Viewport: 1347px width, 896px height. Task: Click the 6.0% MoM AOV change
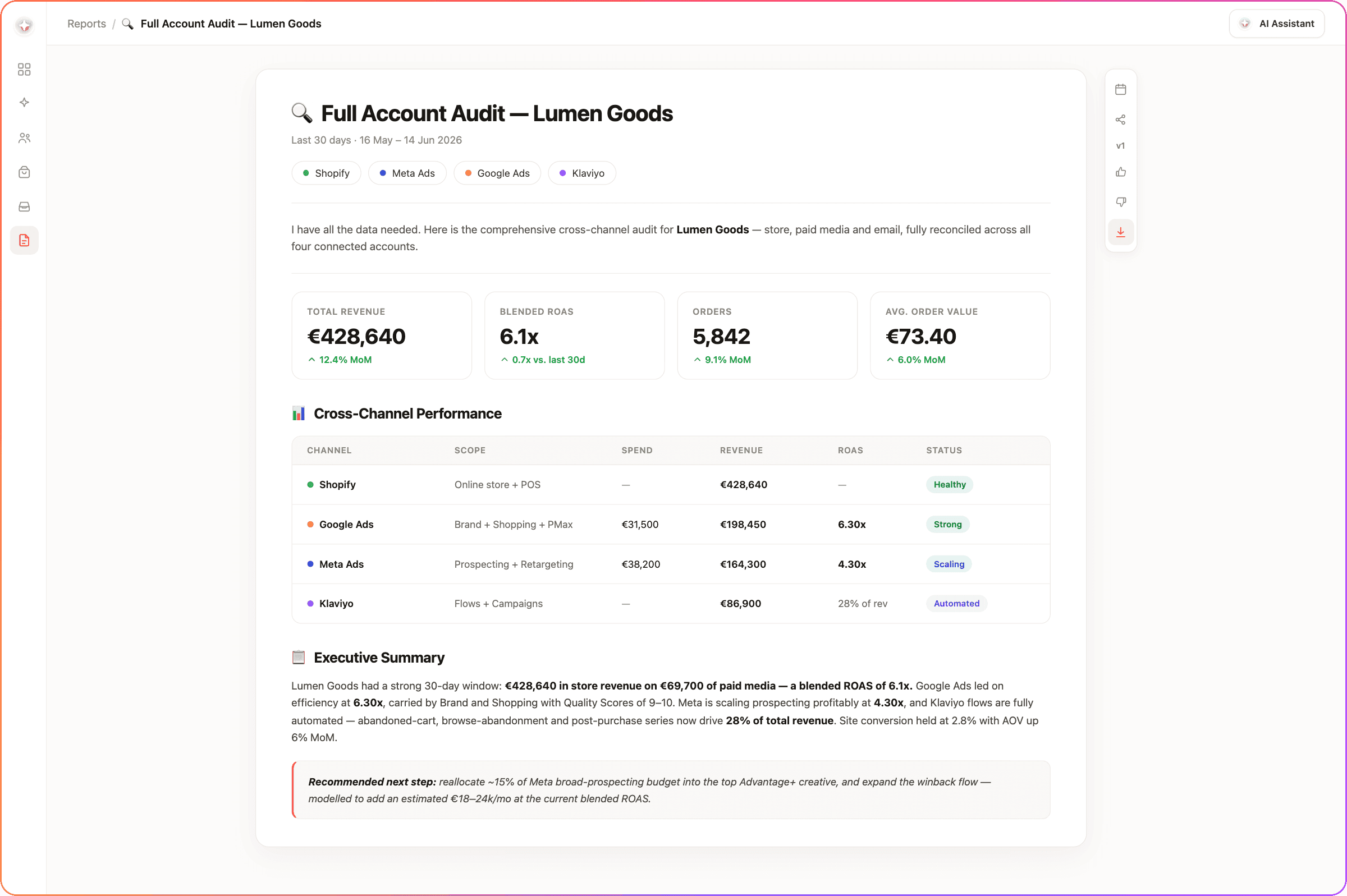915,360
